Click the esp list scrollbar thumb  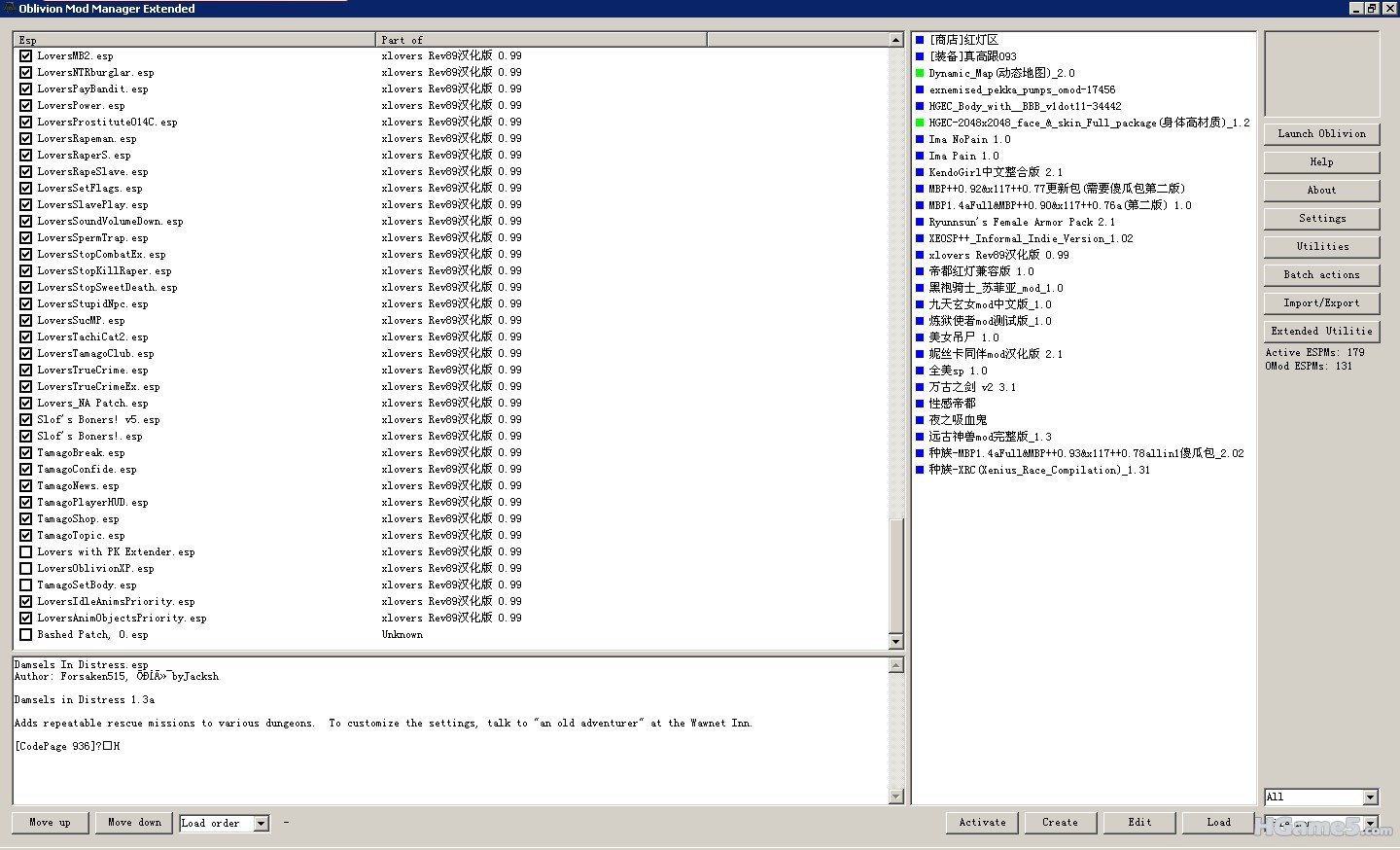click(896, 576)
